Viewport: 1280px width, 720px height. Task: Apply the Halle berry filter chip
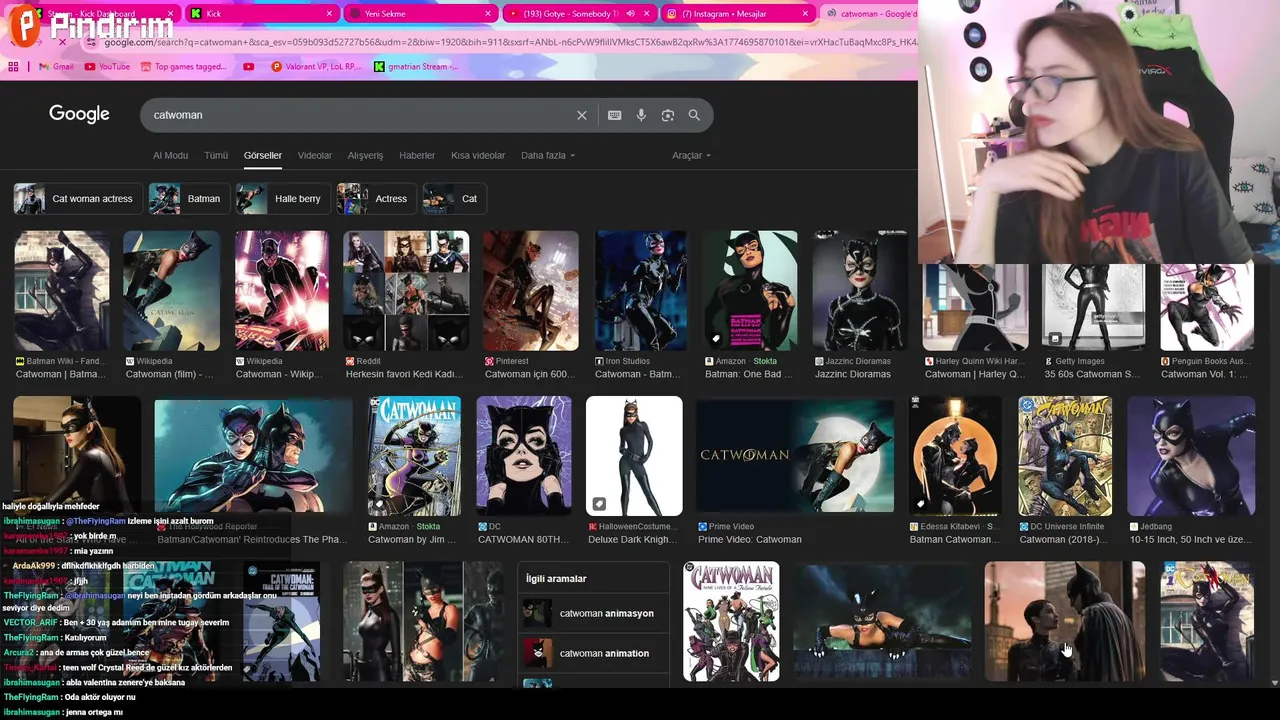283,199
